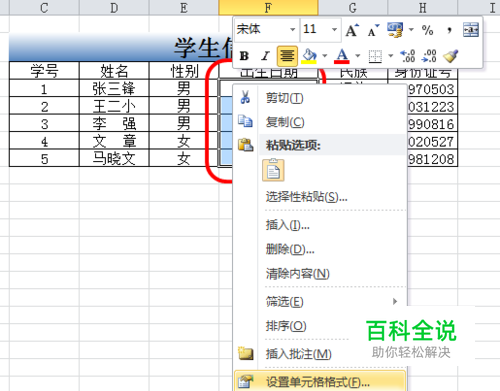Open 选择性粘贴(S)... paste special
This screenshot has height=391, width=500.
click(x=320, y=197)
